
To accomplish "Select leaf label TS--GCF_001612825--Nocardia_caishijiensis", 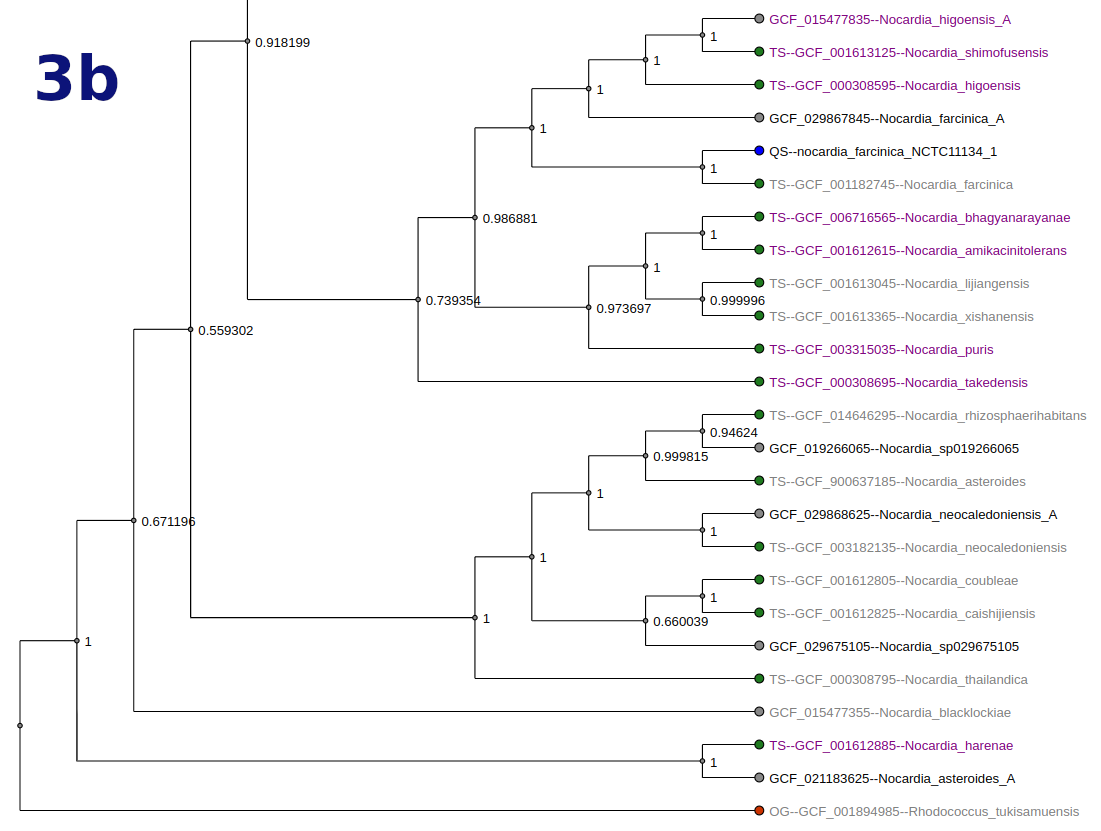I will click(902, 614).
